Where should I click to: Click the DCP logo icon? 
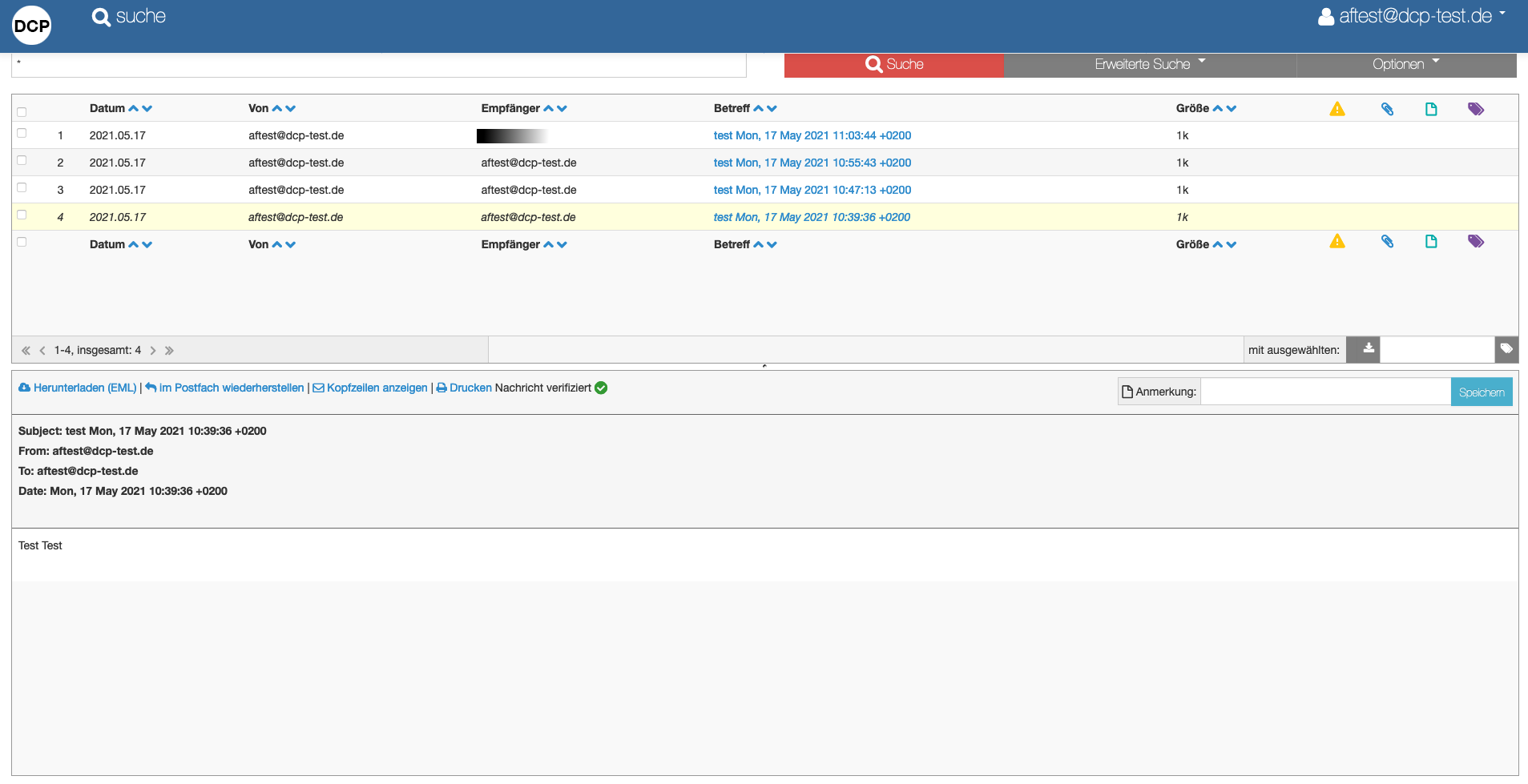[32, 26]
